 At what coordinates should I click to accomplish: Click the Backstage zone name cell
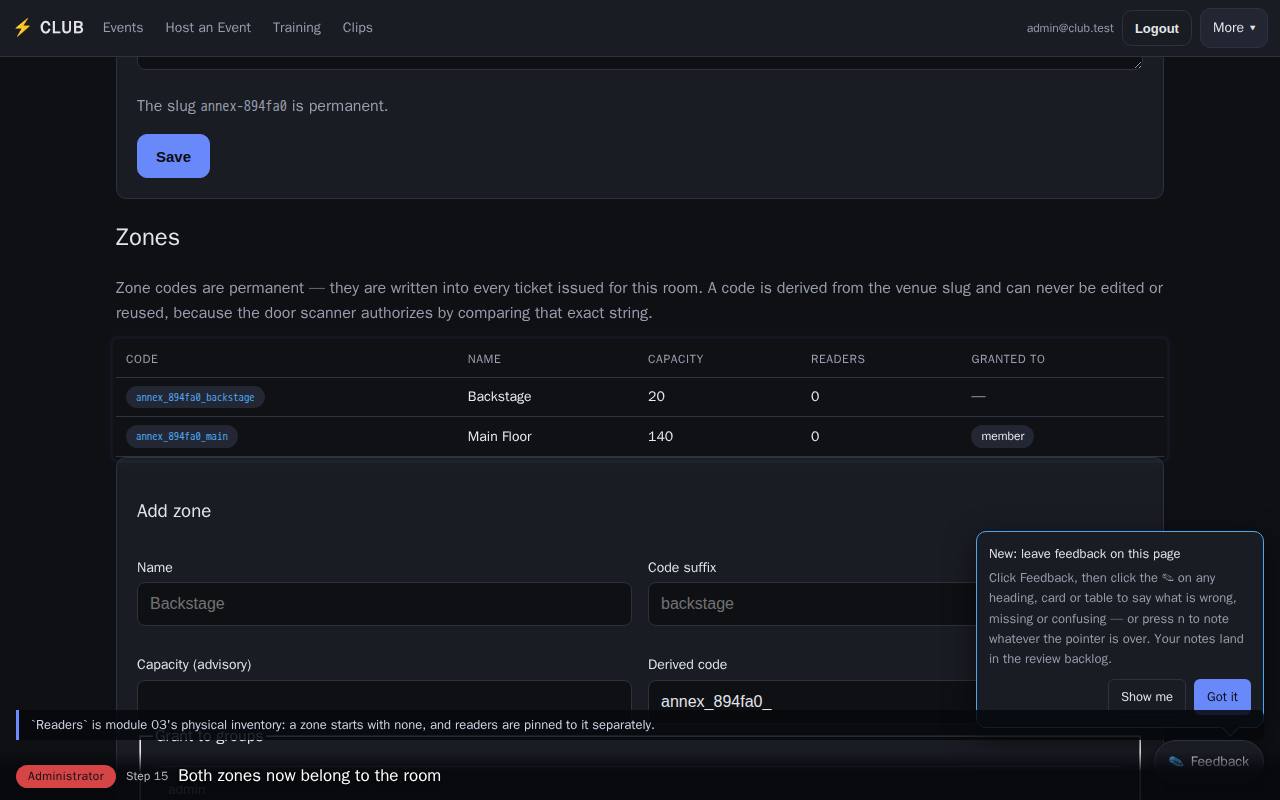click(499, 397)
